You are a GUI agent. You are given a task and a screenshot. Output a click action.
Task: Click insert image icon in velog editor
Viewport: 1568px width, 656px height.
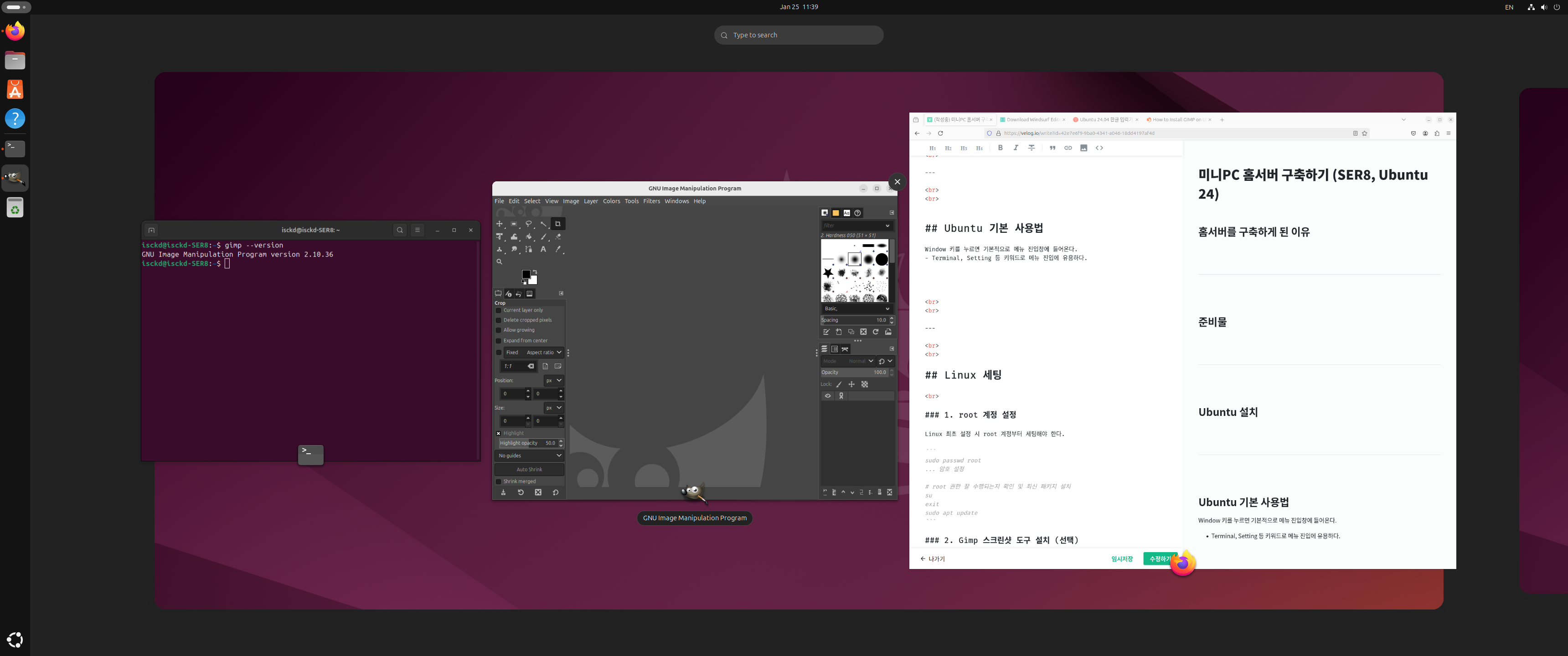1083,148
